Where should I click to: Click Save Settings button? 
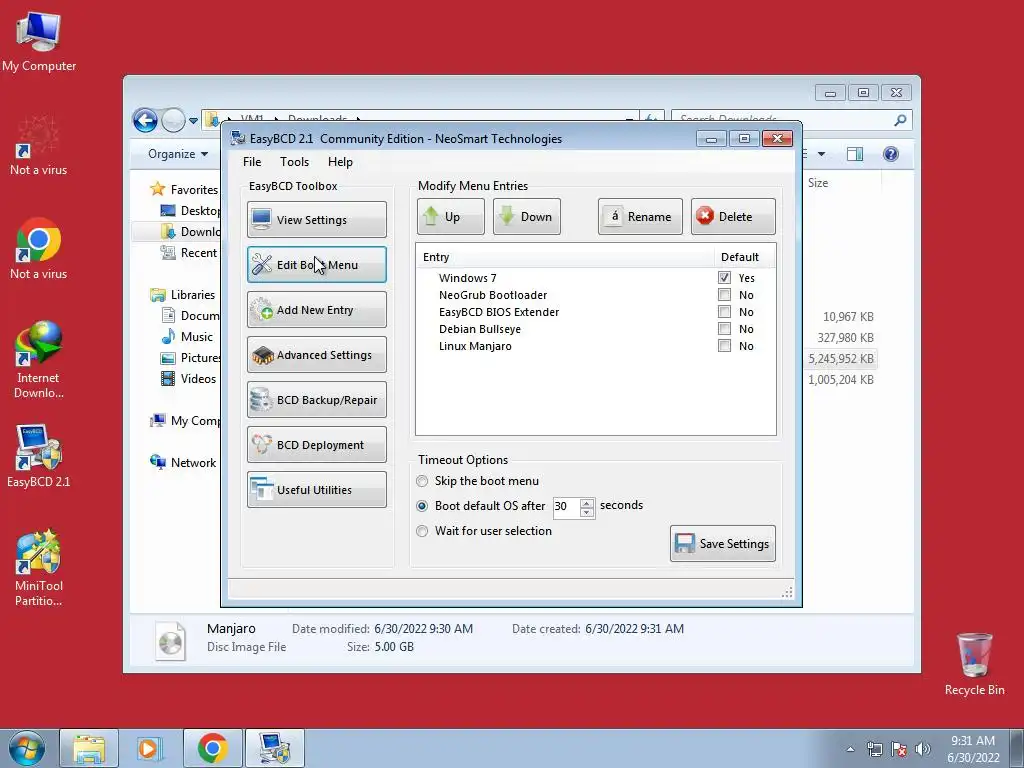[x=723, y=543]
